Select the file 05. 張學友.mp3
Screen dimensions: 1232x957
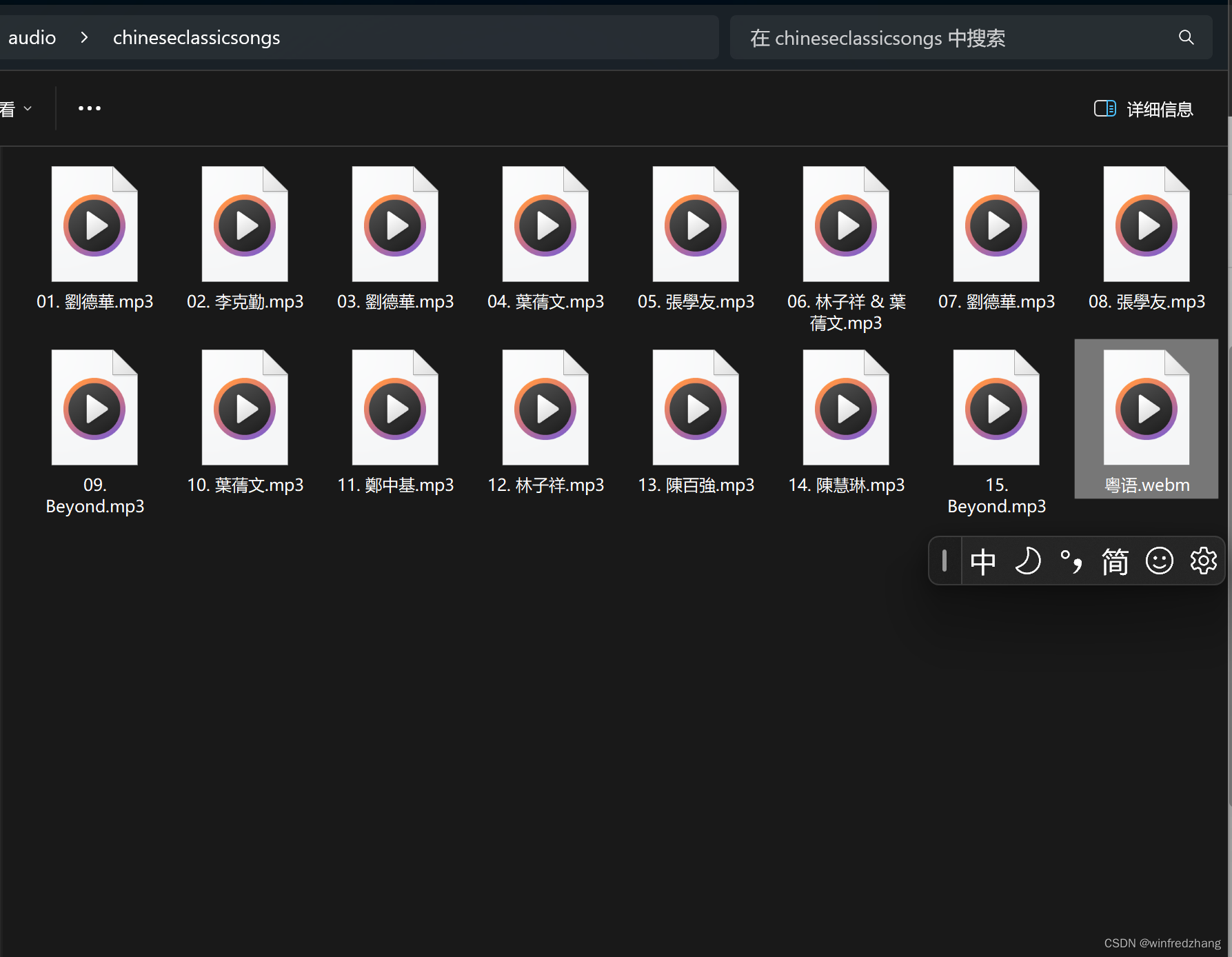pyautogui.click(x=696, y=239)
